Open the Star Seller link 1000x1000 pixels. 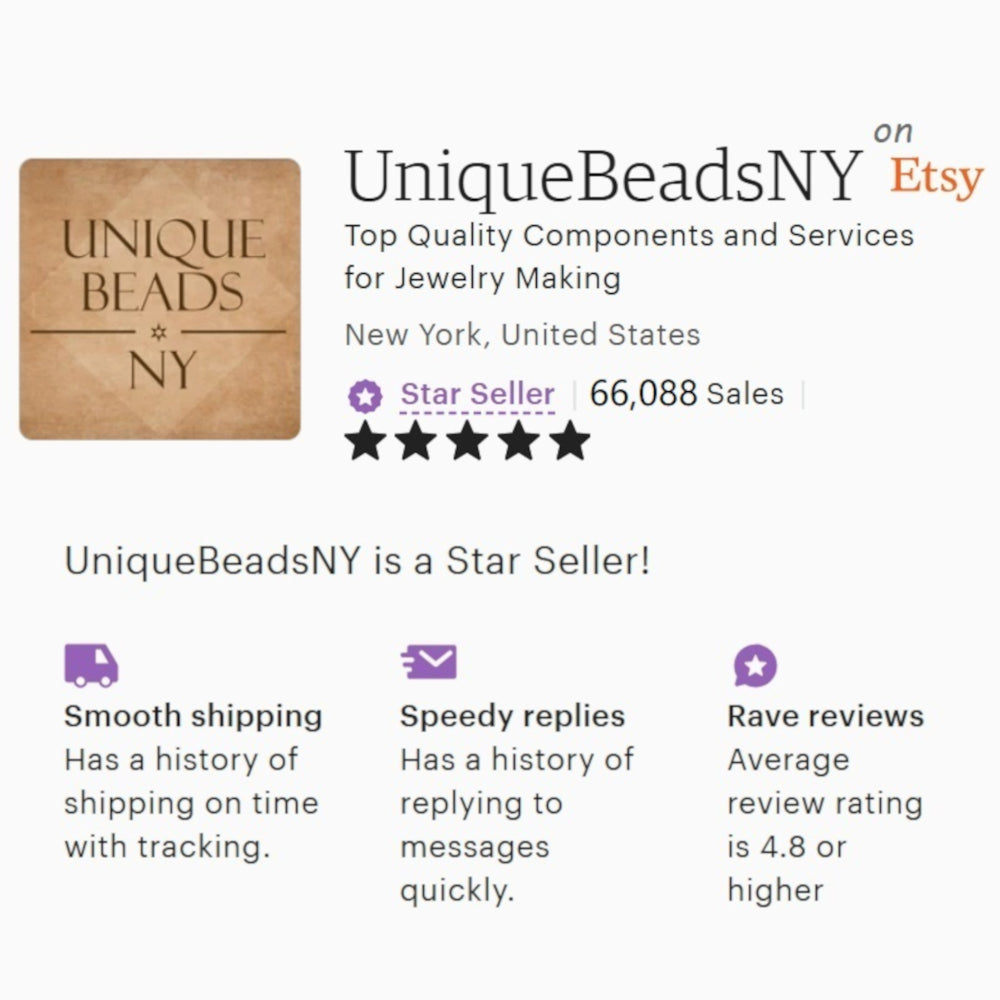pyautogui.click(x=477, y=394)
